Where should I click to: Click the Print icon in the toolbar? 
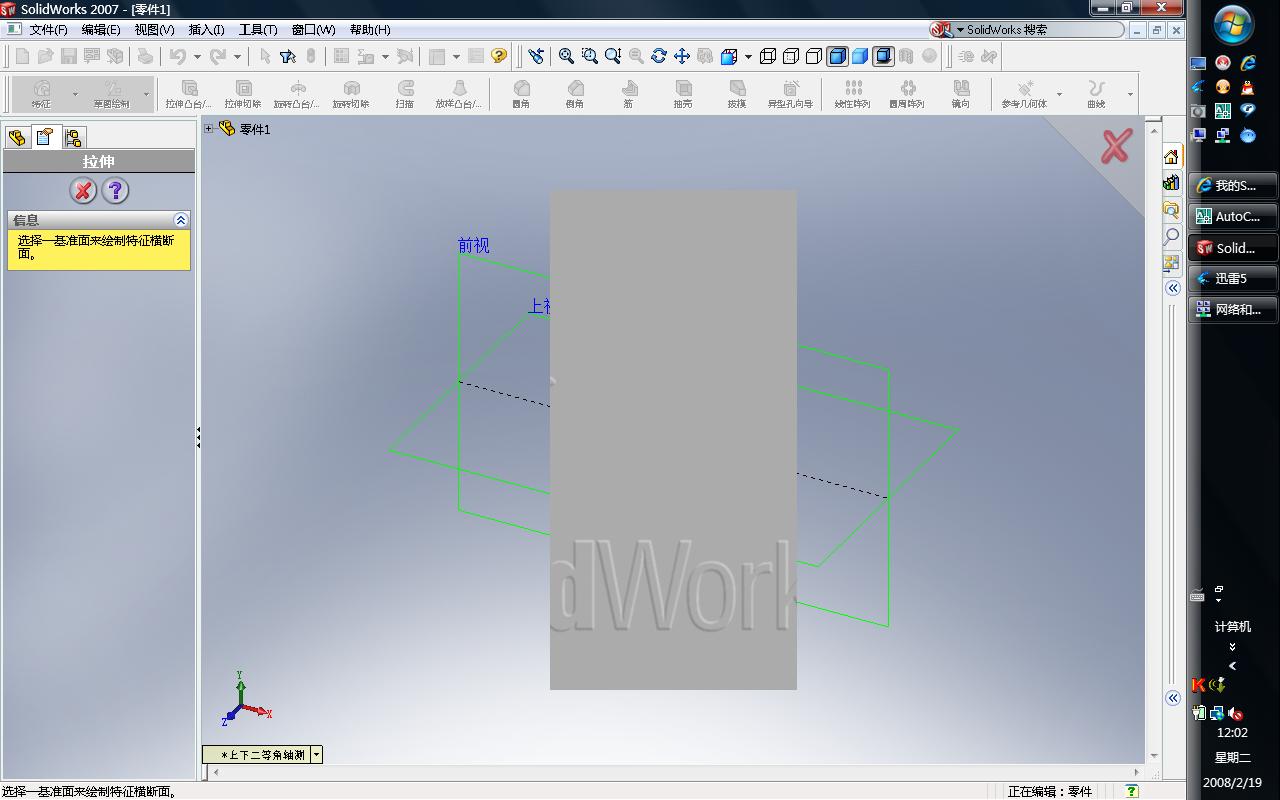coord(145,56)
